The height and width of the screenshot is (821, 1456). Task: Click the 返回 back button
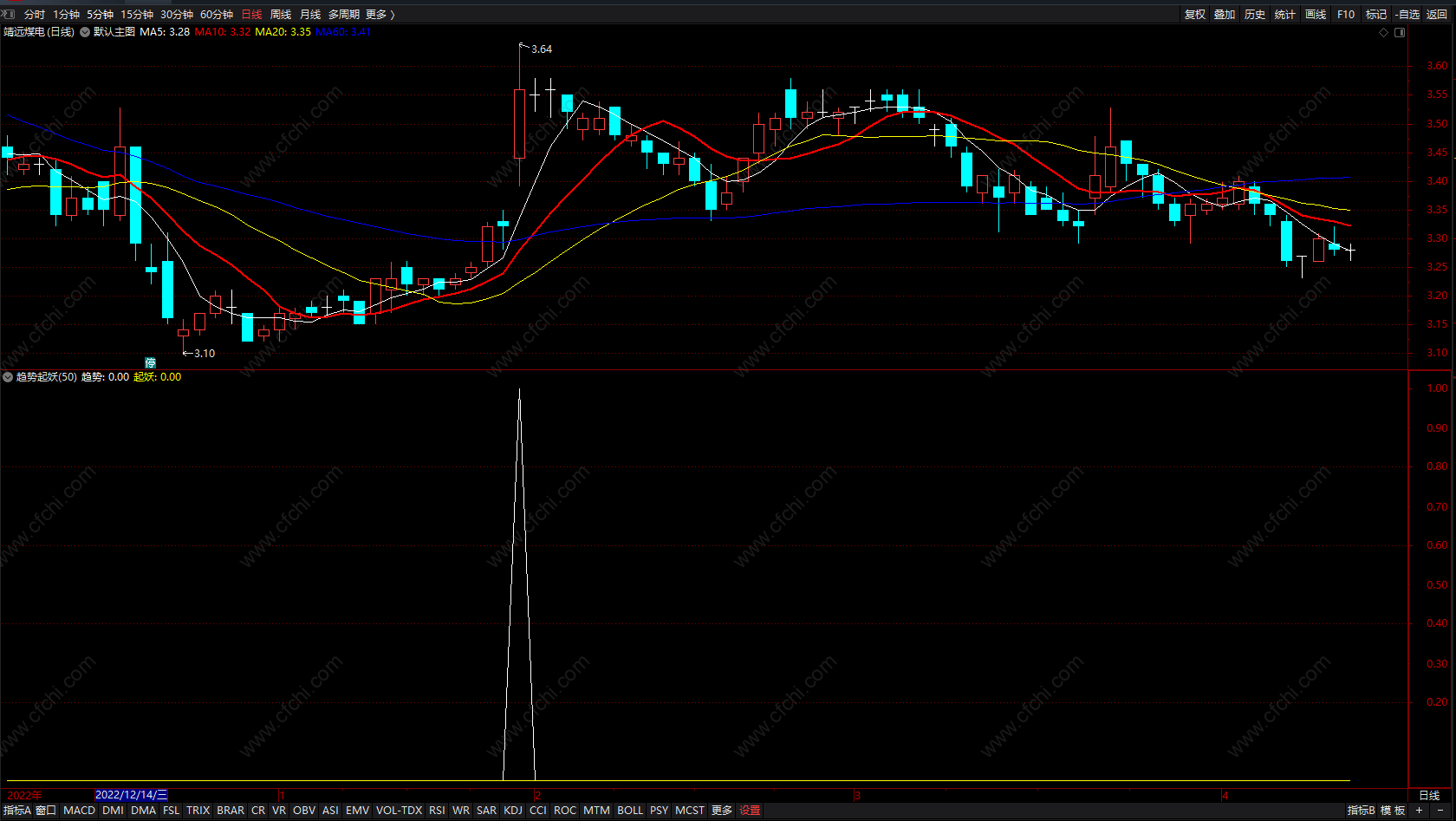click(1437, 14)
